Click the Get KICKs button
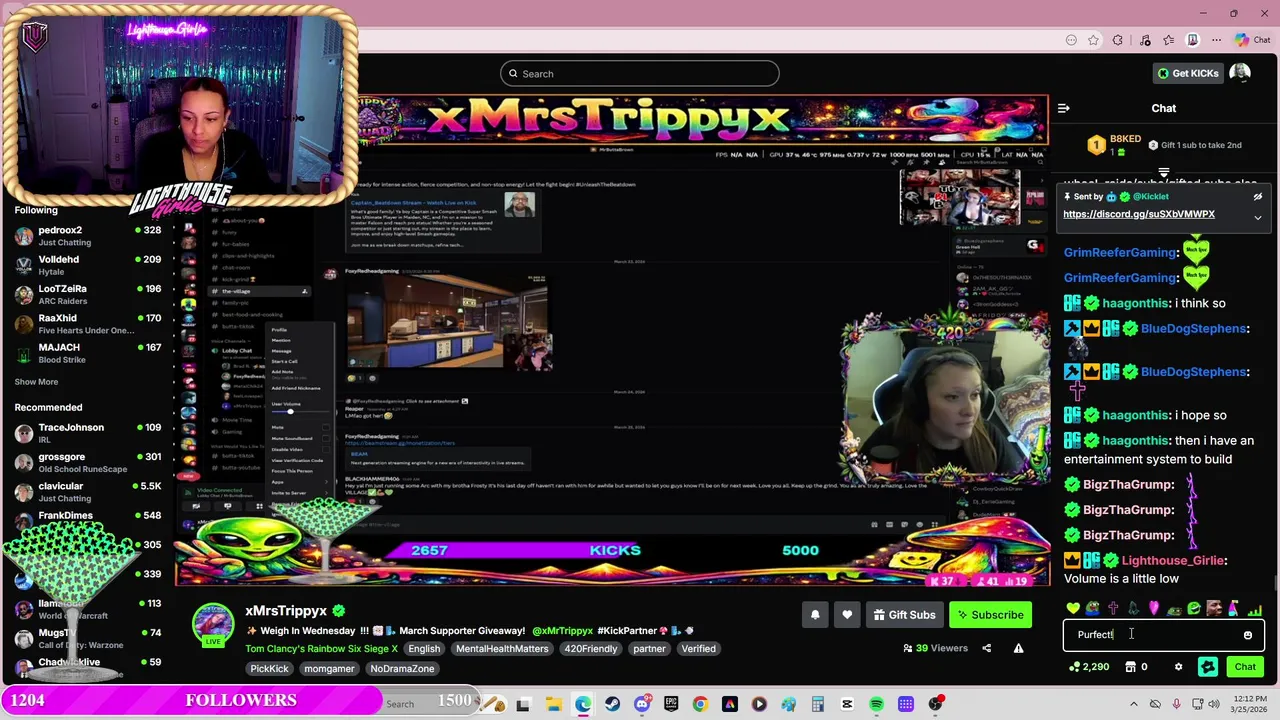 1187,73
